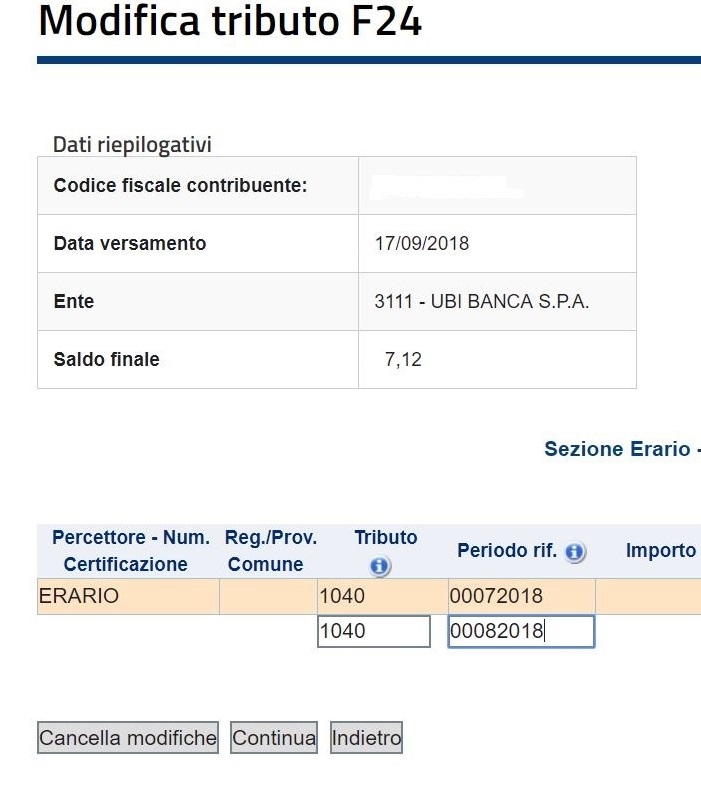Click the 3111 - UBI BANCA S.P.A. value
701x812 pixels.
click(482, 301)
